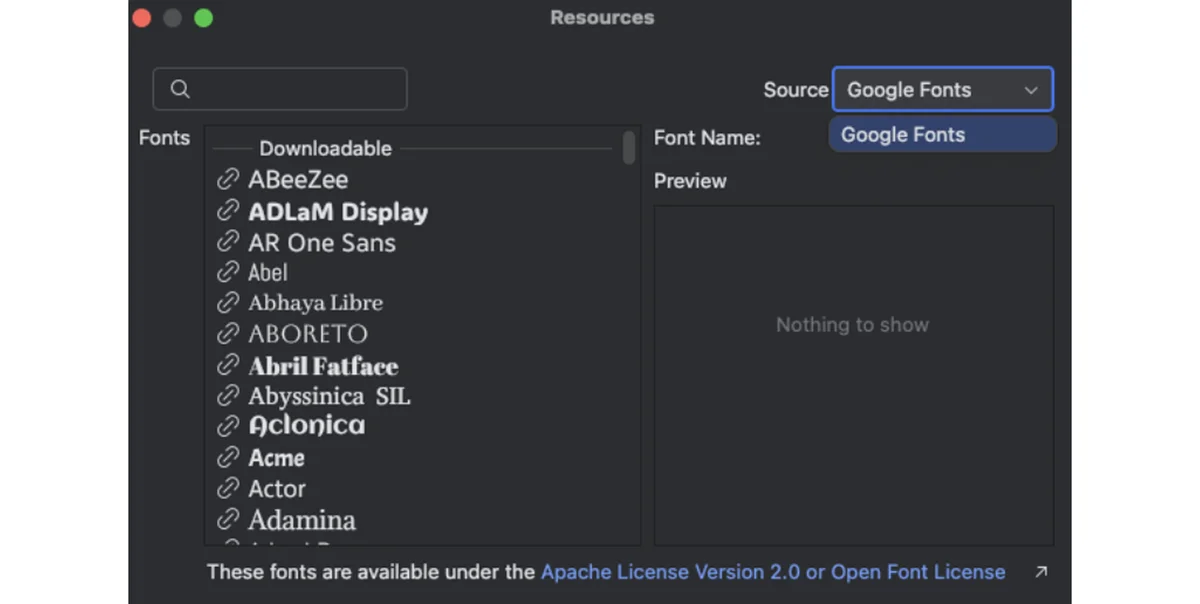Select the Abril Fatface font
Viewport: 1200px width, 604px height.
click(x=323, y=366)
